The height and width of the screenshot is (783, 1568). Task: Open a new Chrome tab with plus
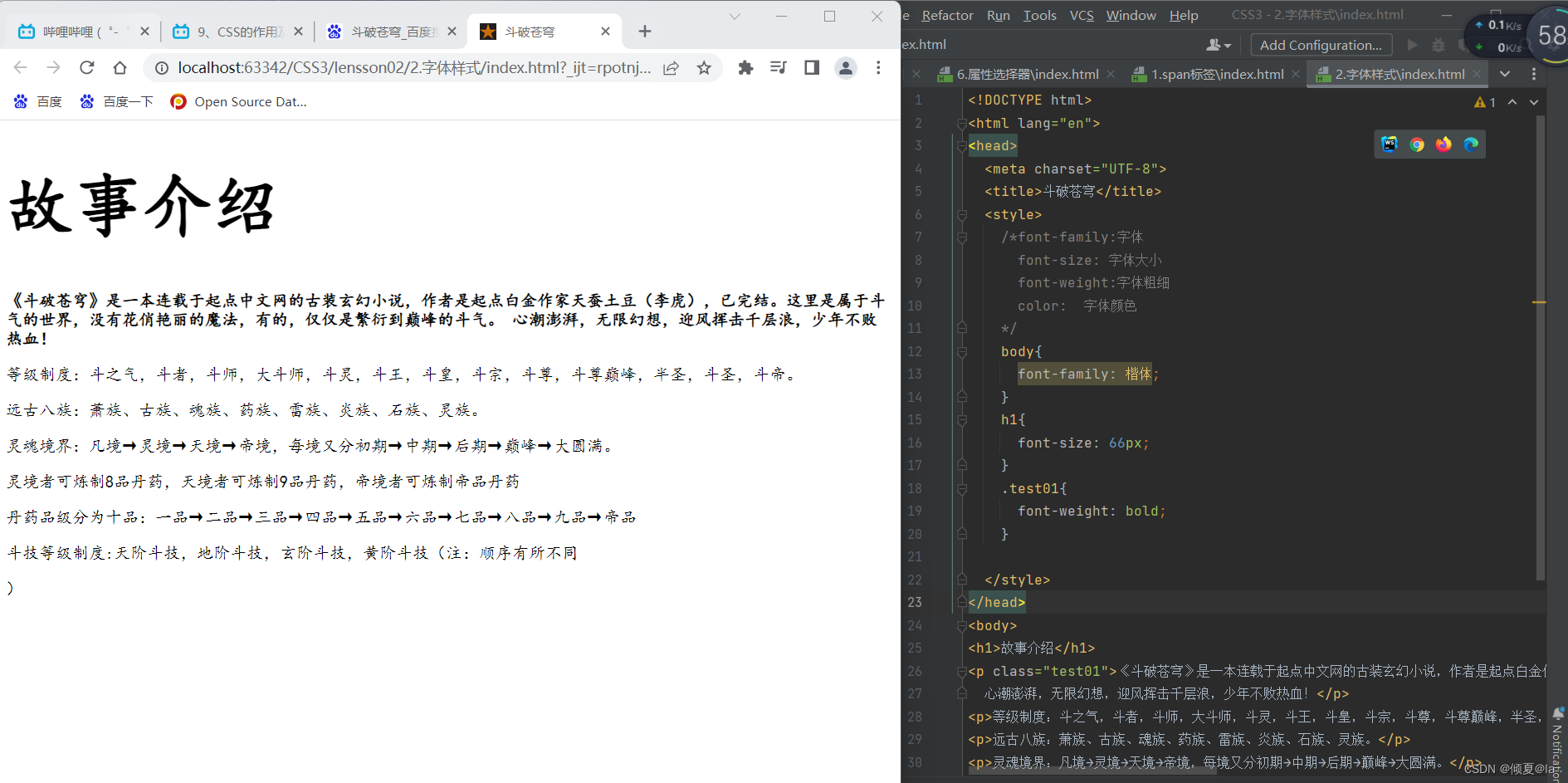pyautogui.click(x=645, y=32)
